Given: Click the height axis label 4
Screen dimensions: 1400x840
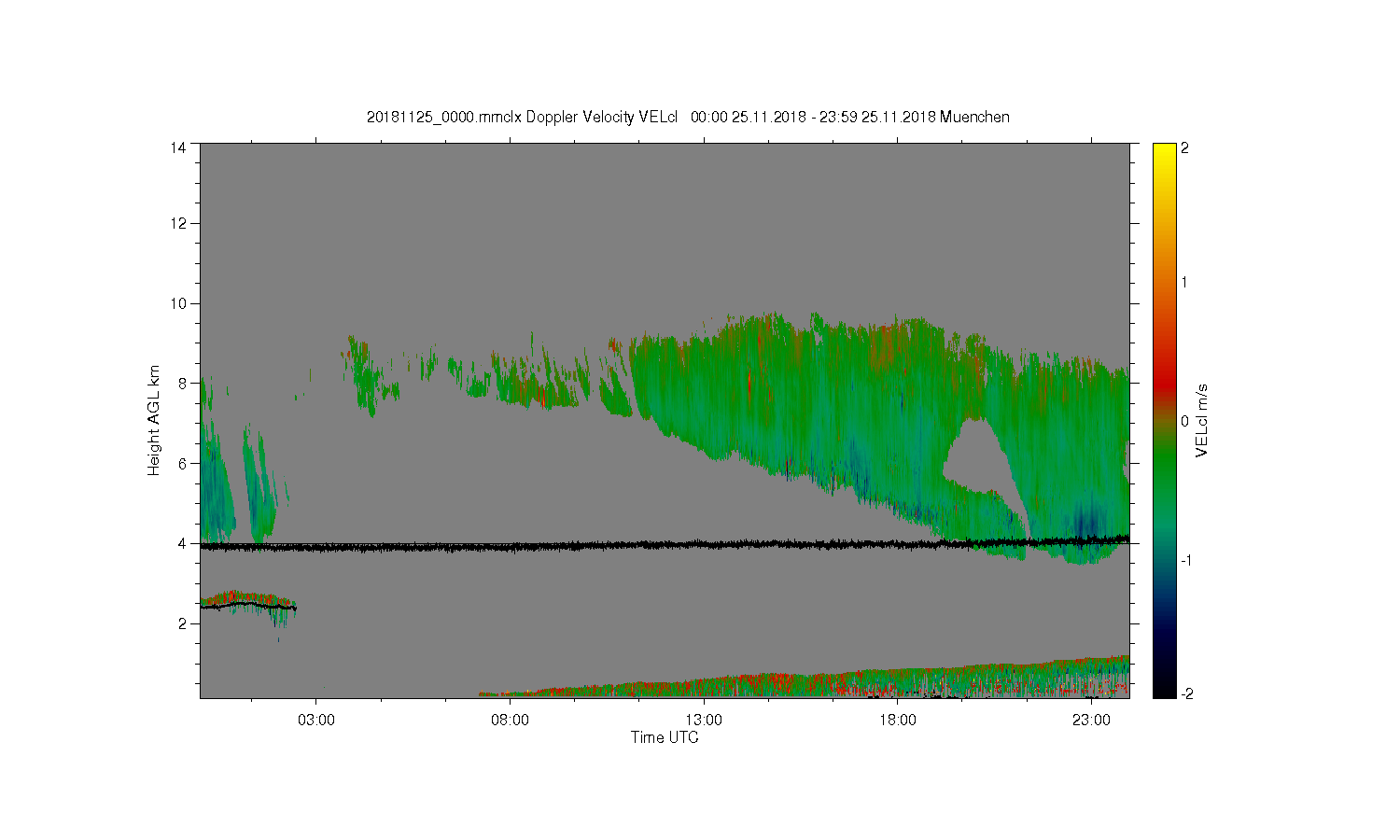Looking at the screenshot, I should tap(182, 543).
